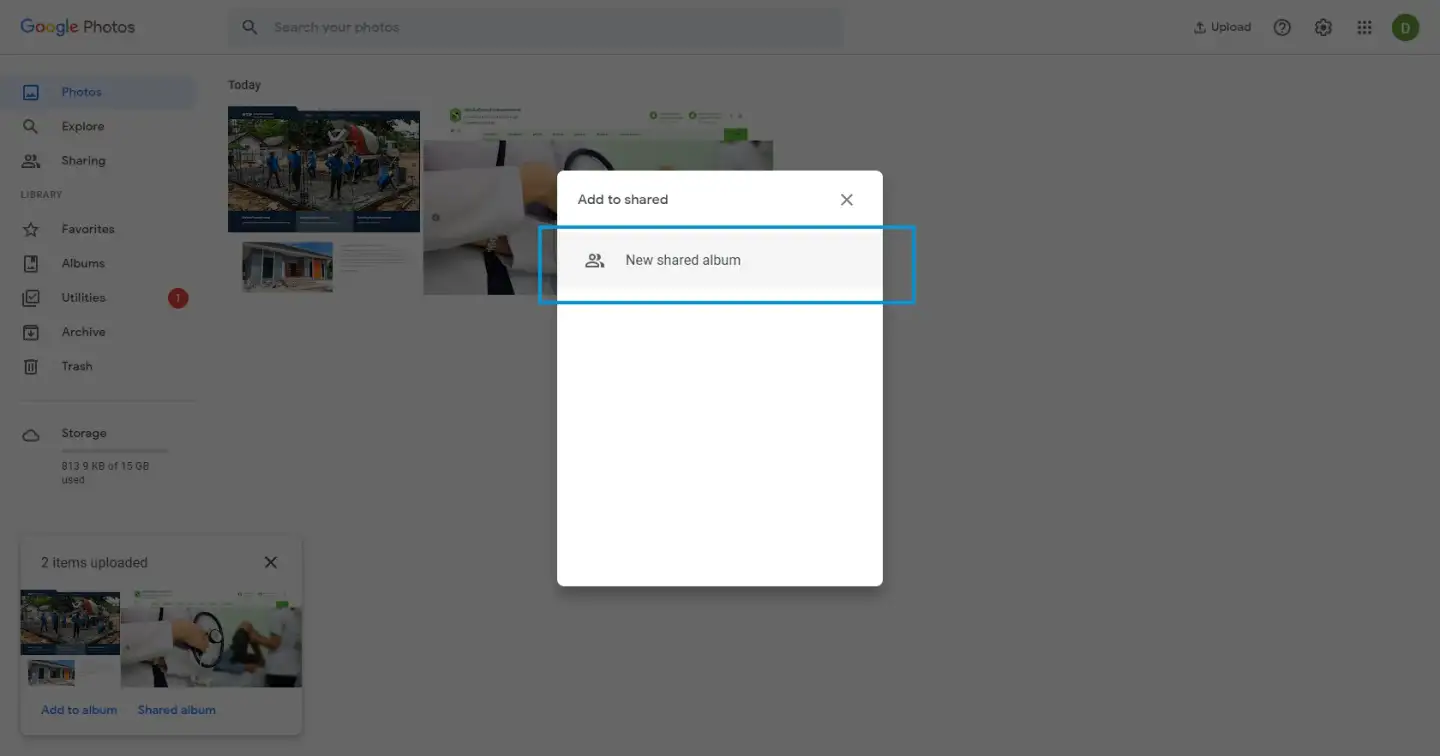Select New shared album option

coord(683,260)
